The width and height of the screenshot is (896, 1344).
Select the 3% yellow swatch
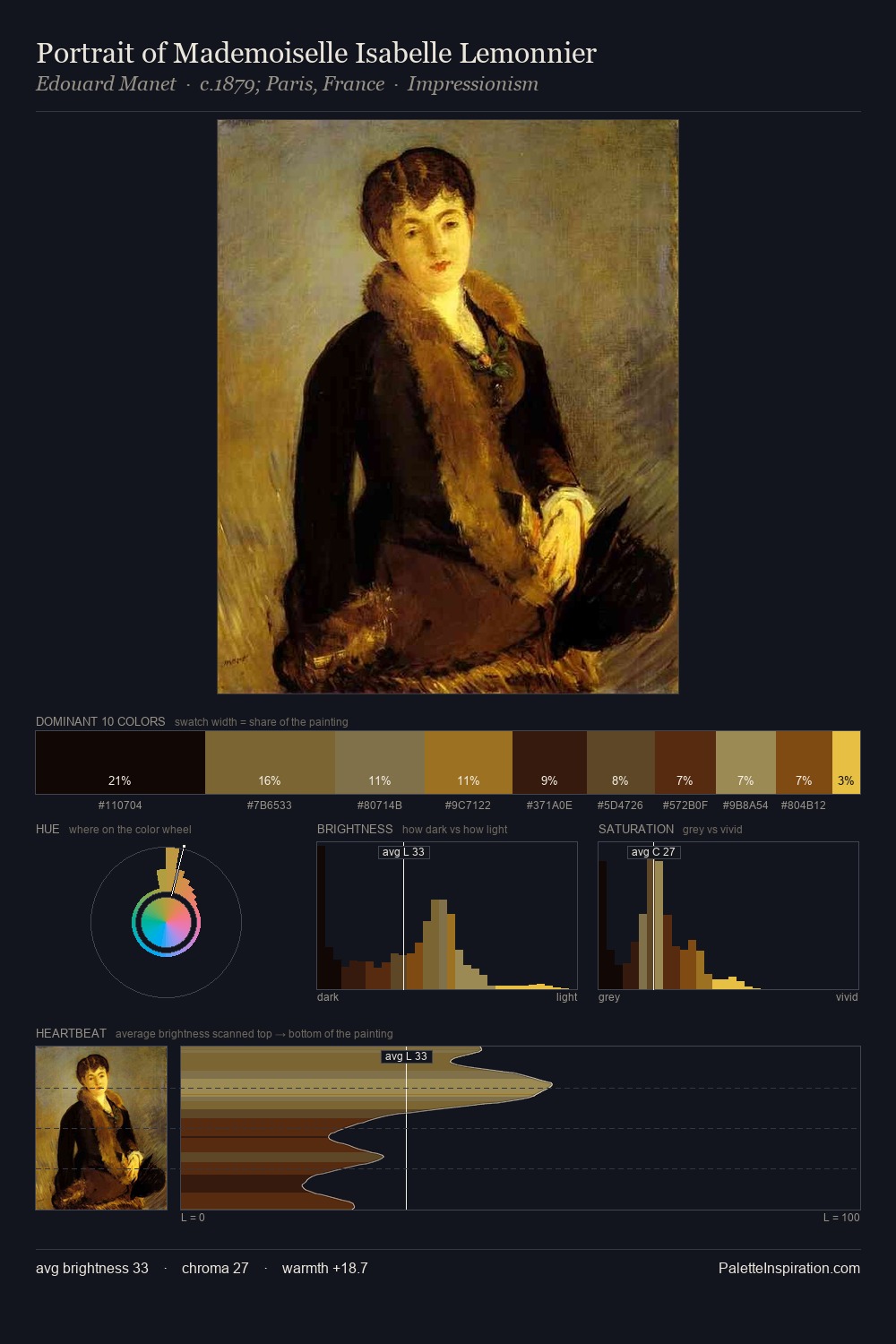pyautogui.click(x=846, y=762)
